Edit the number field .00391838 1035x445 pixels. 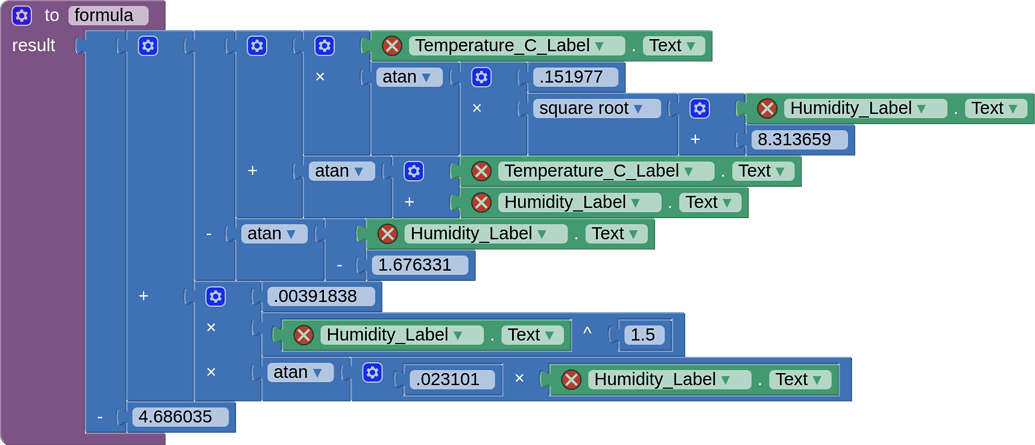(321, 296)
